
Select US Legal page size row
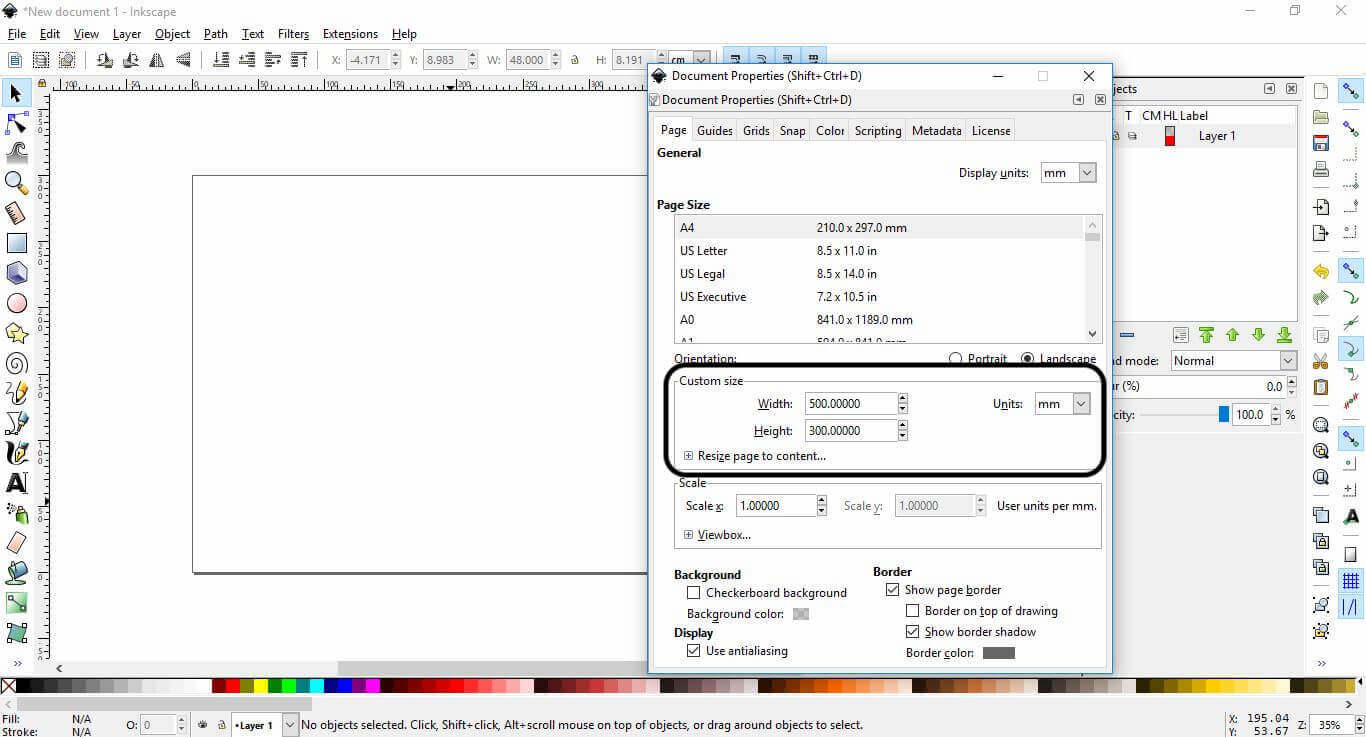[880, 274]
